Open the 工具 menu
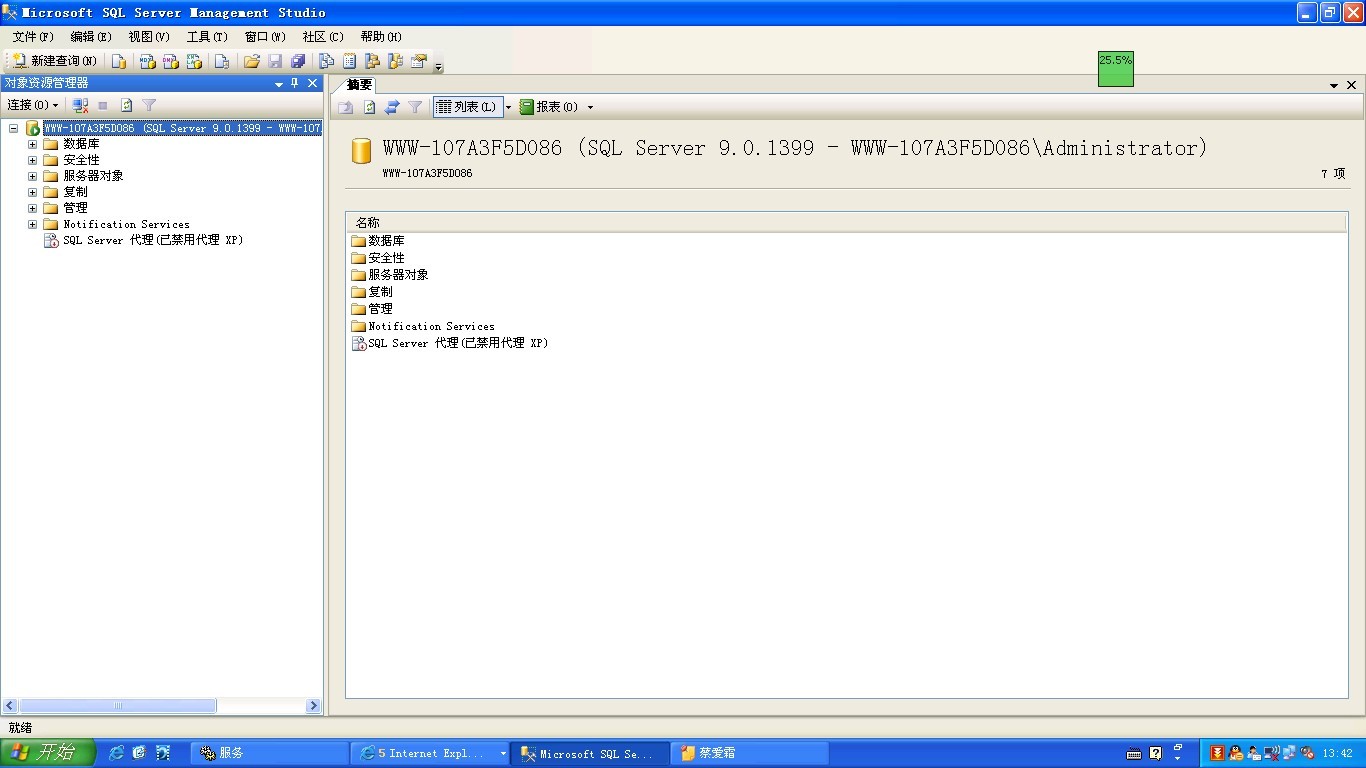 pyautogui.click(x=207, y=37)
